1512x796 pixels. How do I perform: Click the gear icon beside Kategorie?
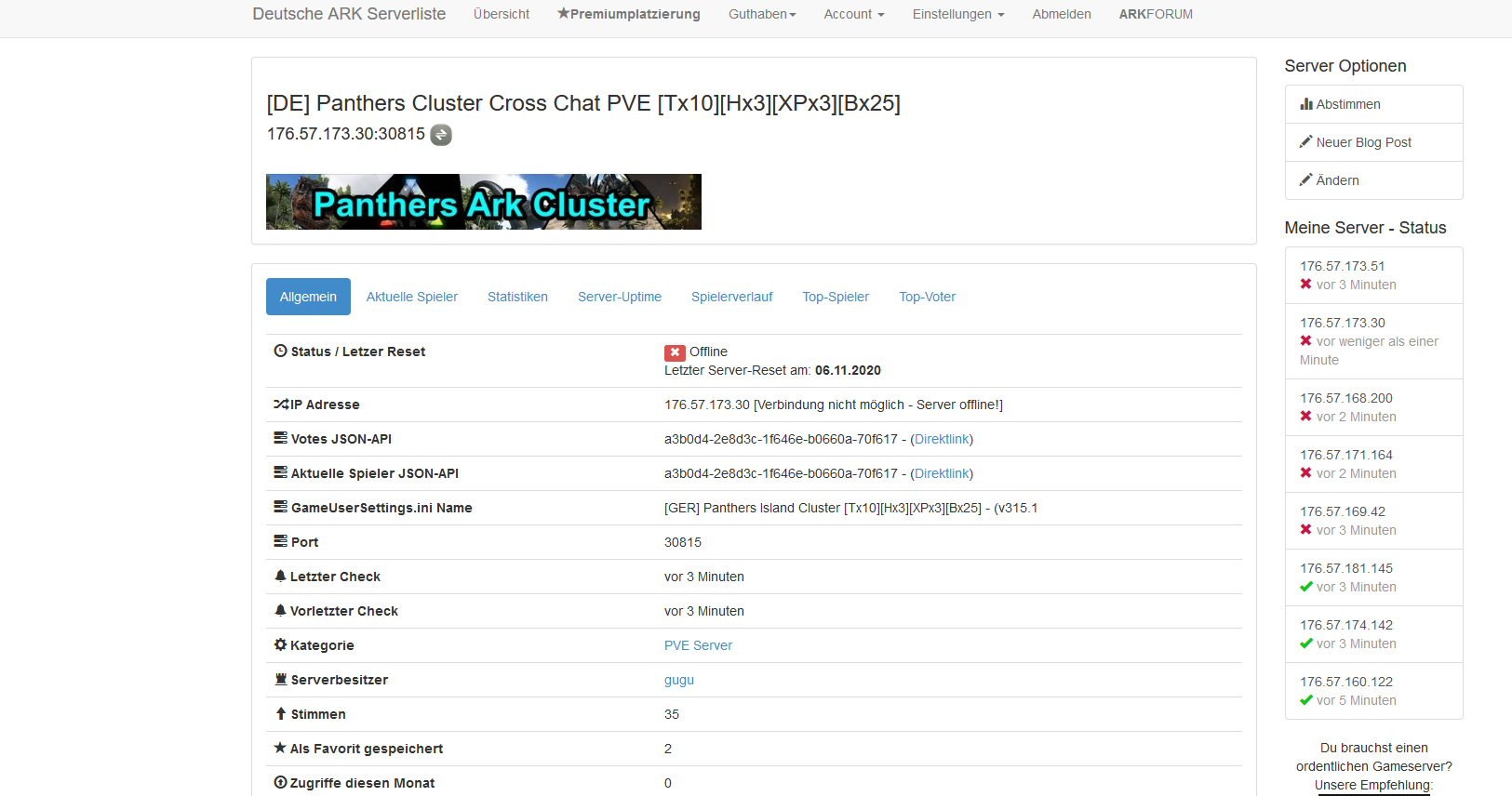click(x=280, y=644)
